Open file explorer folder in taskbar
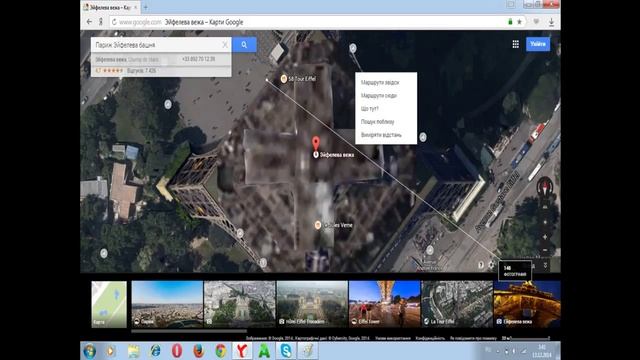 click(x=133, y=351)
